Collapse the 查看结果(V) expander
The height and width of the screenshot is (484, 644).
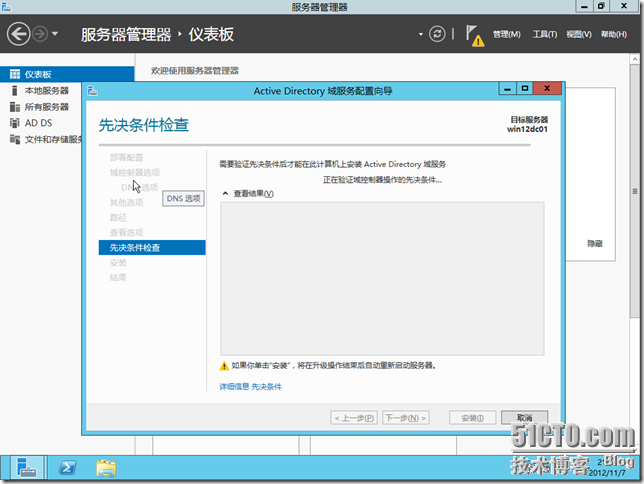tap(225, 193)
